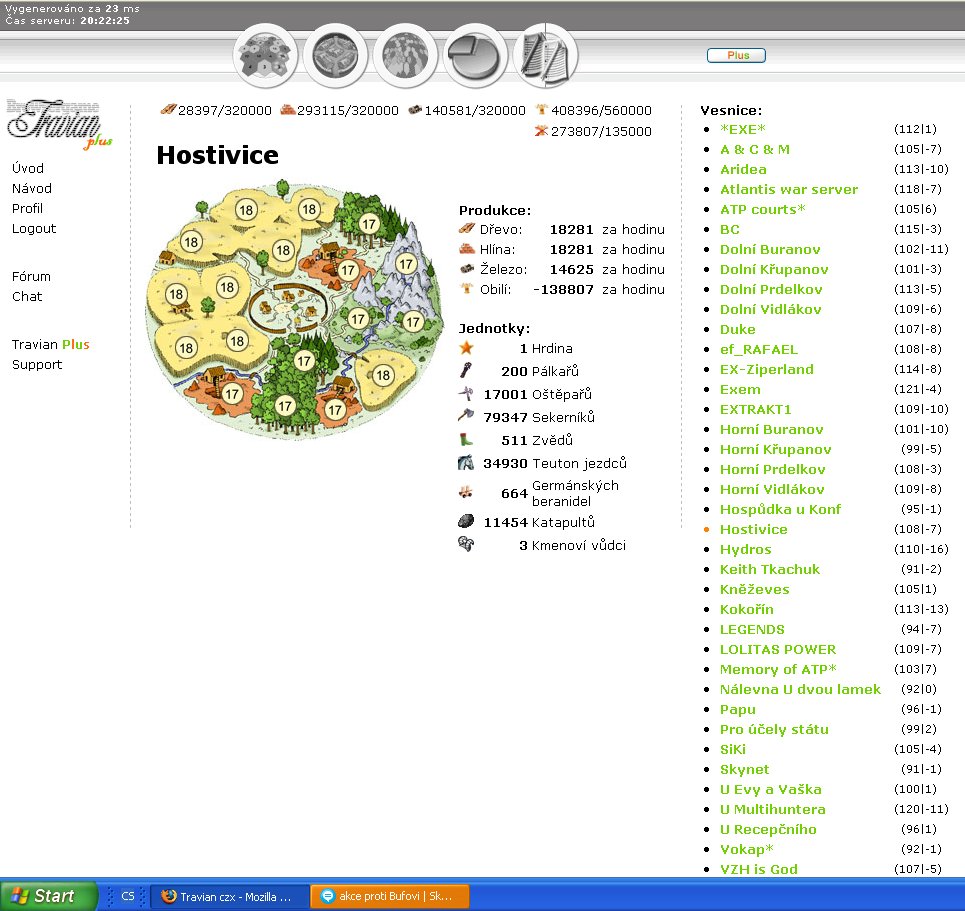
Task: Open the village center on the map
Action: pos(288,308)
